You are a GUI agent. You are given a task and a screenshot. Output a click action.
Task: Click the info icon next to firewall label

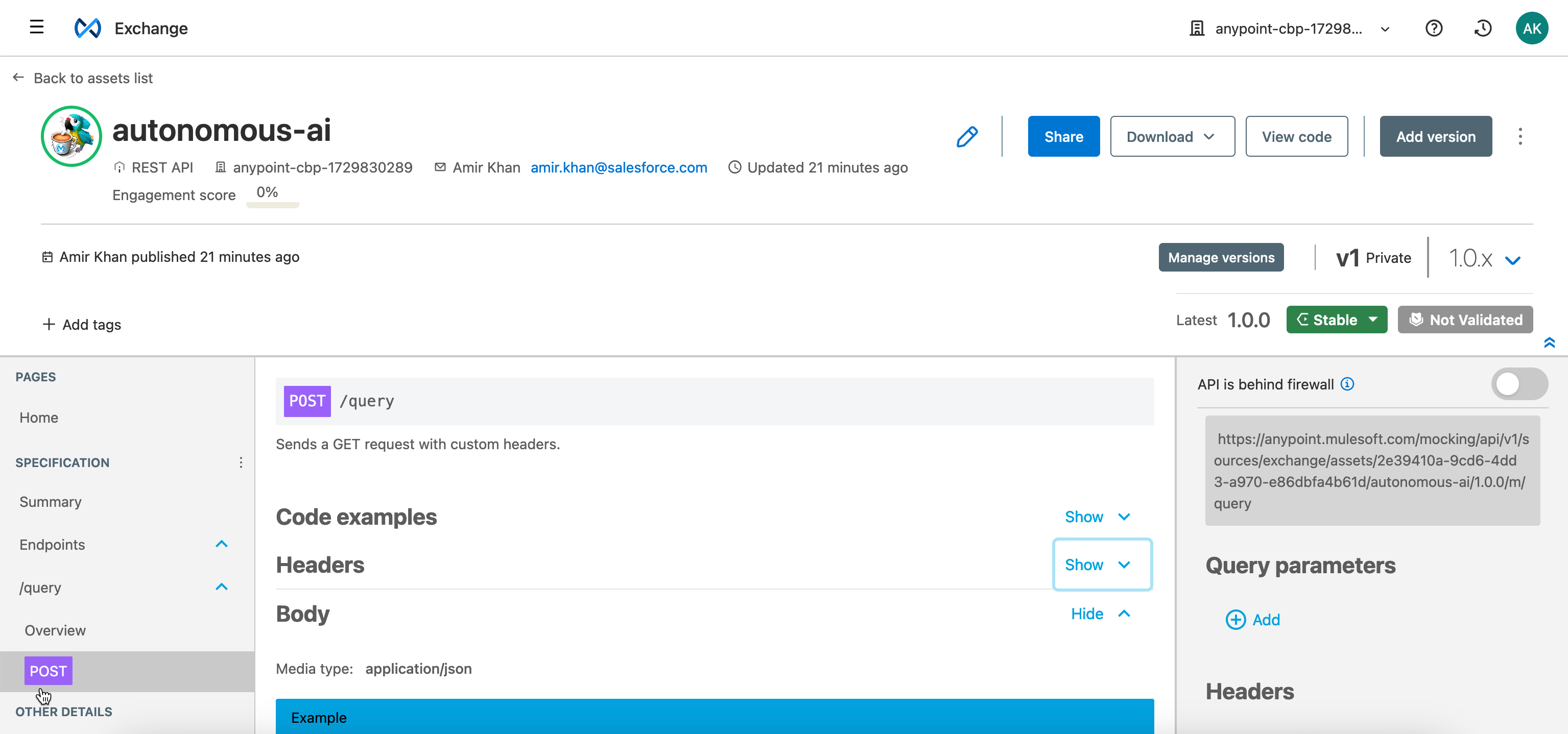click(x=1348, y=384)
